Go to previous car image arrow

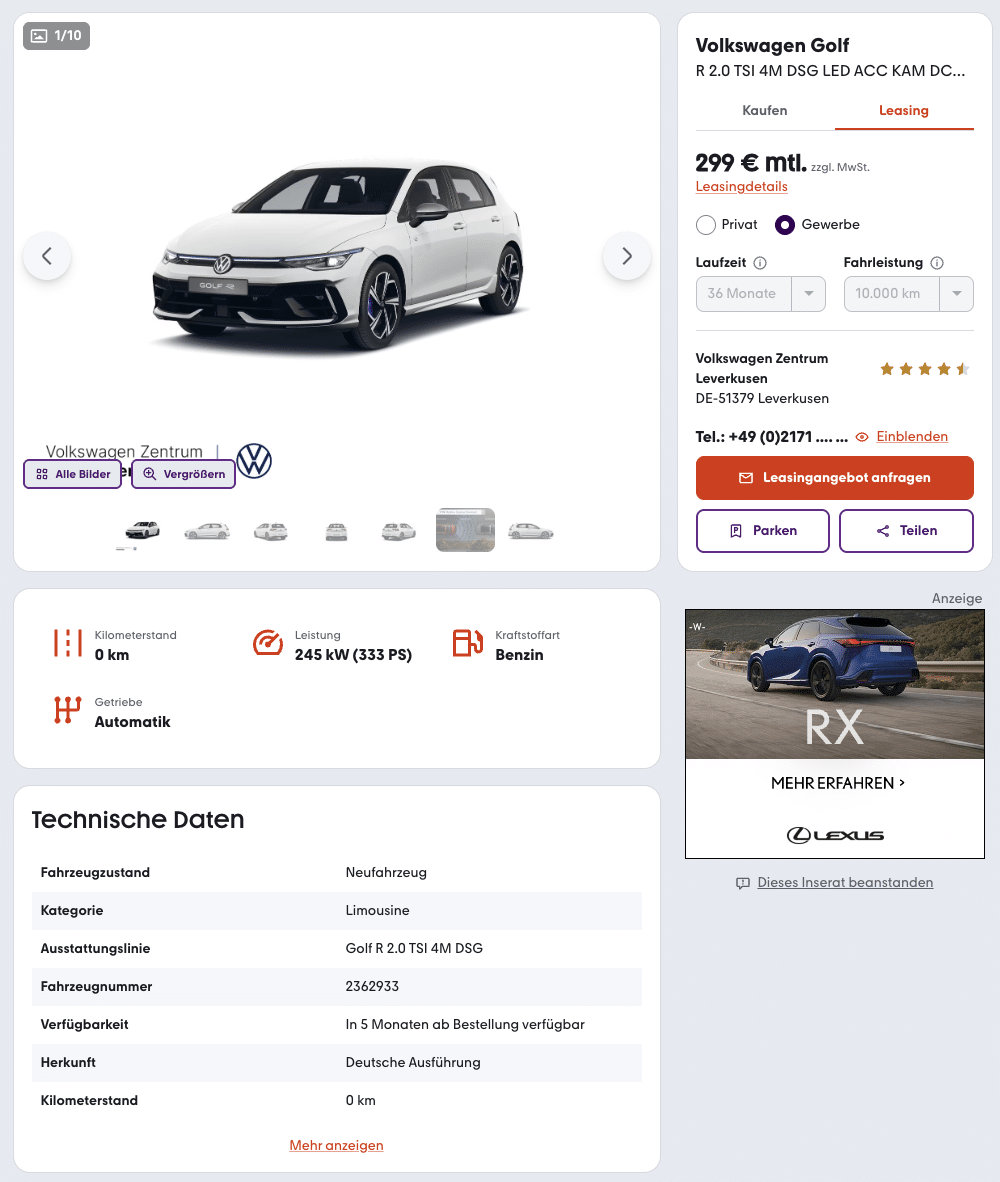47,256
